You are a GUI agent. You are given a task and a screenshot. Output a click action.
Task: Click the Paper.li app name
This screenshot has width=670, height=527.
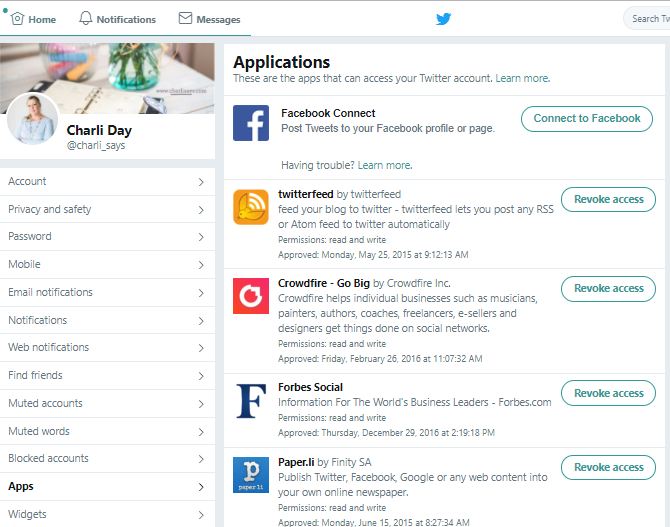(x=296, y=462)
